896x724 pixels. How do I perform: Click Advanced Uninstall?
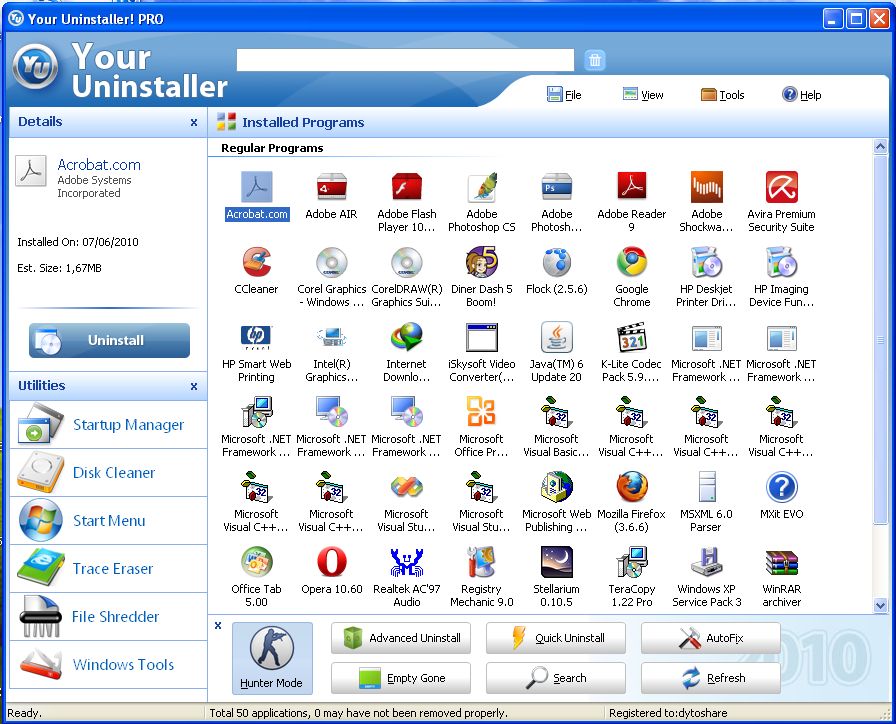tap(401, 638)
